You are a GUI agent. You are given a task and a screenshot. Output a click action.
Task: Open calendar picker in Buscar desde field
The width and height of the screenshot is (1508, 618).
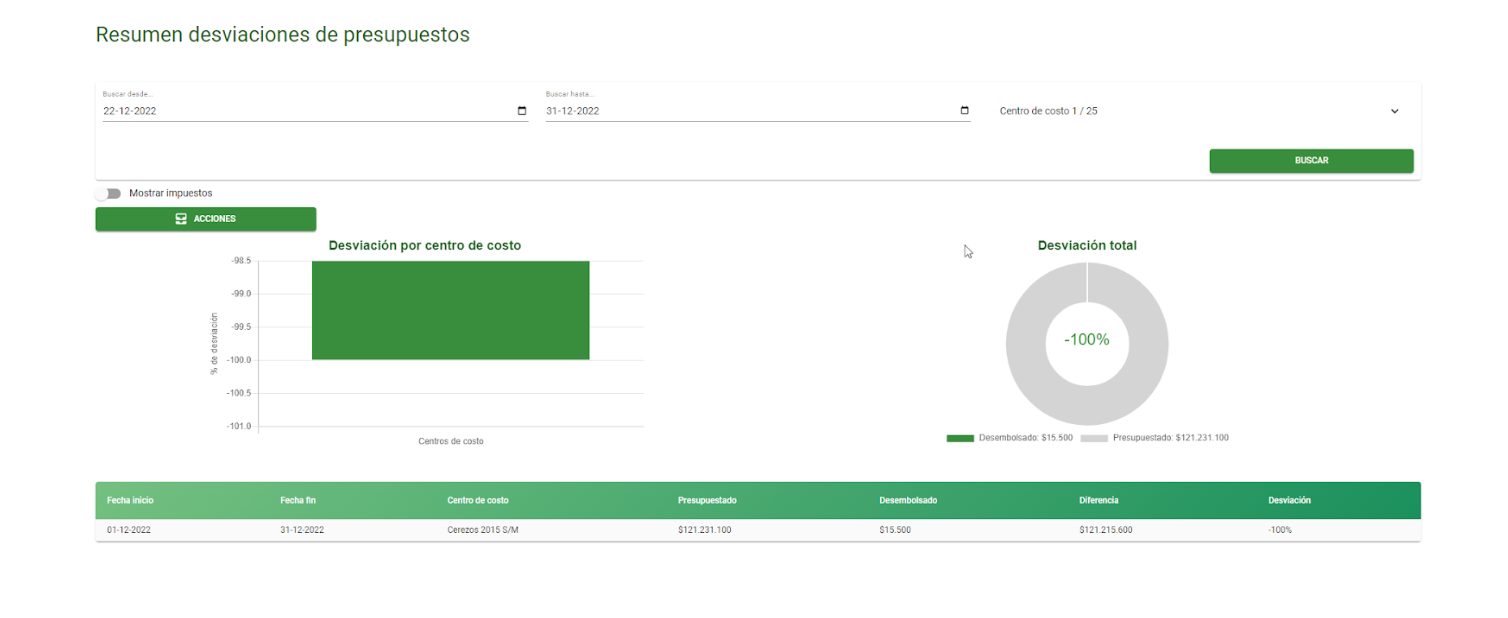522,111
